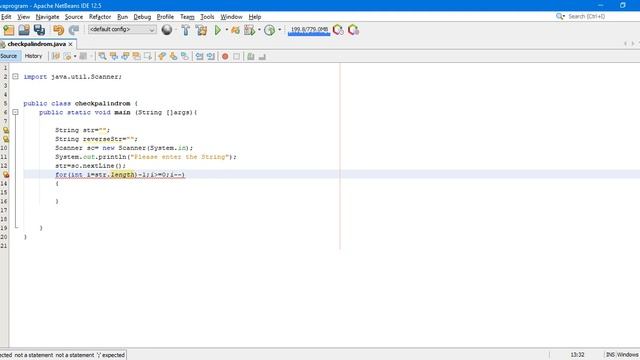This screenshot has height=360, width=640.
Task: Go to previous bookmark icon
Action: [162, 56]
